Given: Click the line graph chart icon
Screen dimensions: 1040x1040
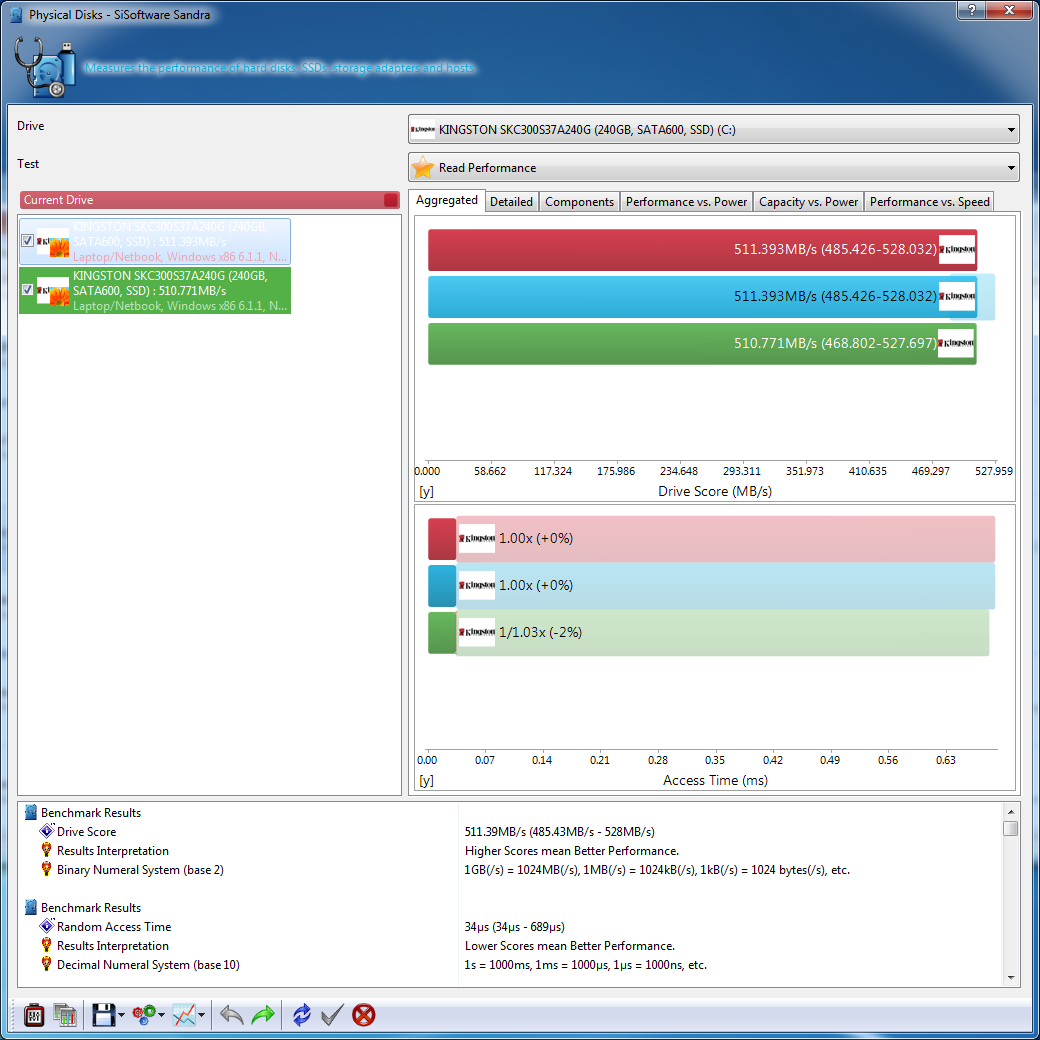Looking at the screenshot, I should (184, 1015).
